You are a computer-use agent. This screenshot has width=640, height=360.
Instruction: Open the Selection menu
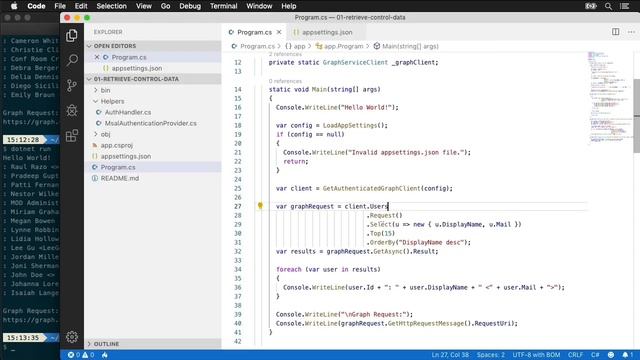111,6
